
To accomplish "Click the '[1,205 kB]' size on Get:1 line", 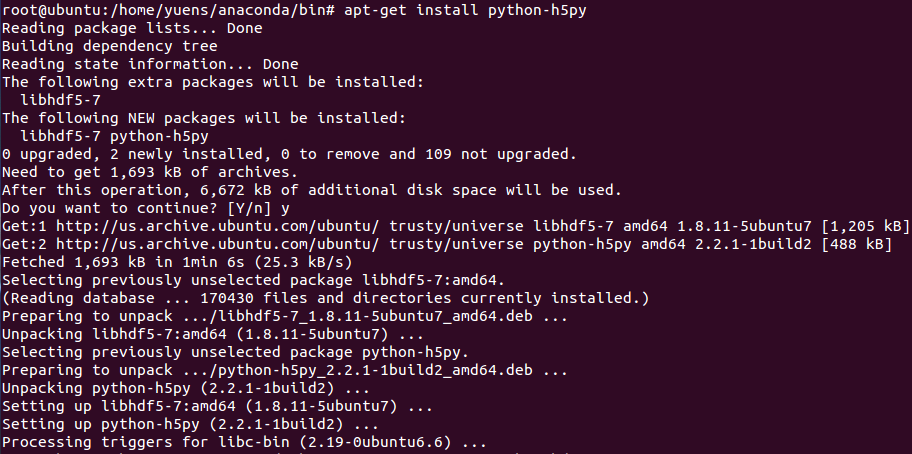I will pyautogui.click(x=864, y=226).
